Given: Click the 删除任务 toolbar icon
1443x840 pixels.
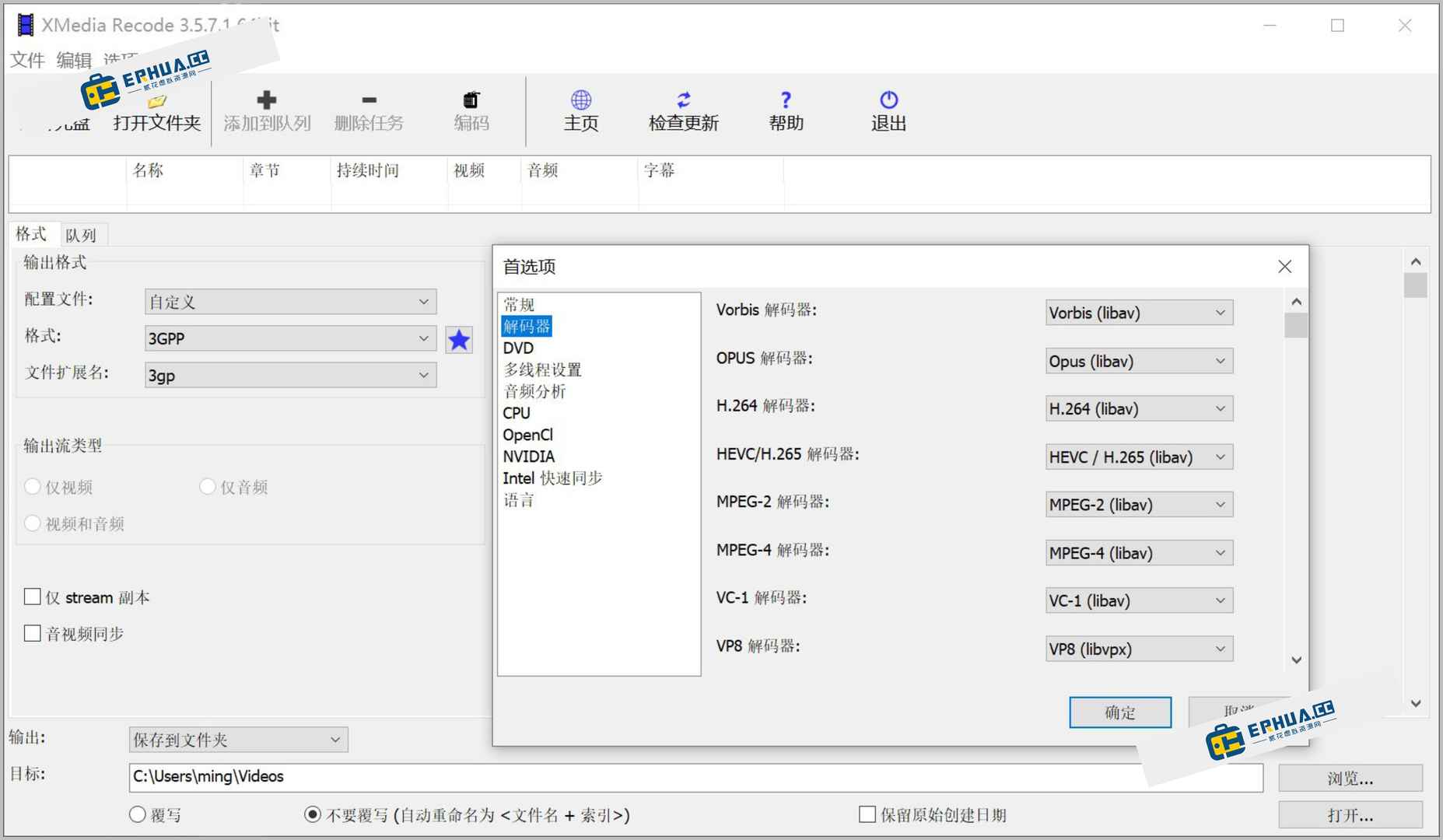Looking at the screenshot, I should (x=368, y=101).
